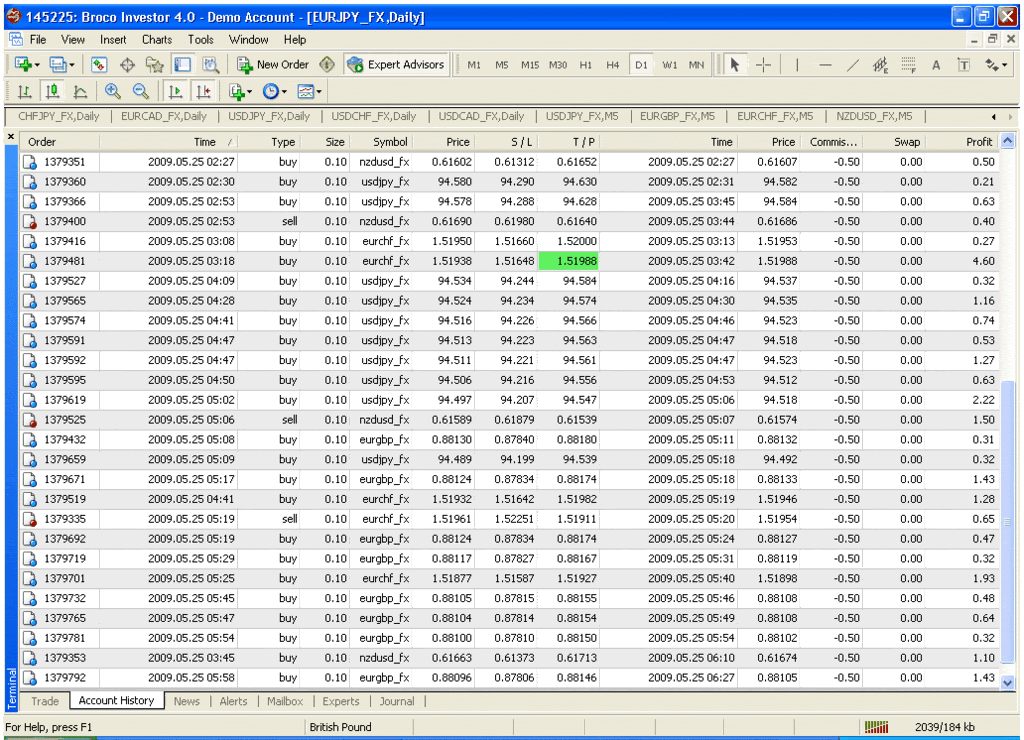The width and height of the screenshot is (1024, 740).
Task: Select the Crosshair tool
Action: (x=763, y=65)
